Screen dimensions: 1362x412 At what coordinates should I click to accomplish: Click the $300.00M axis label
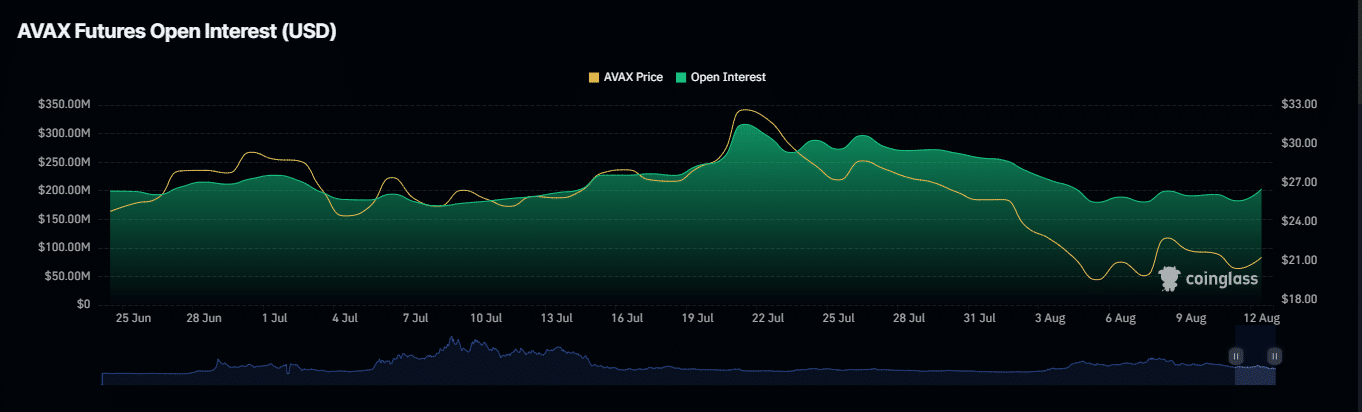coord(64,133)
